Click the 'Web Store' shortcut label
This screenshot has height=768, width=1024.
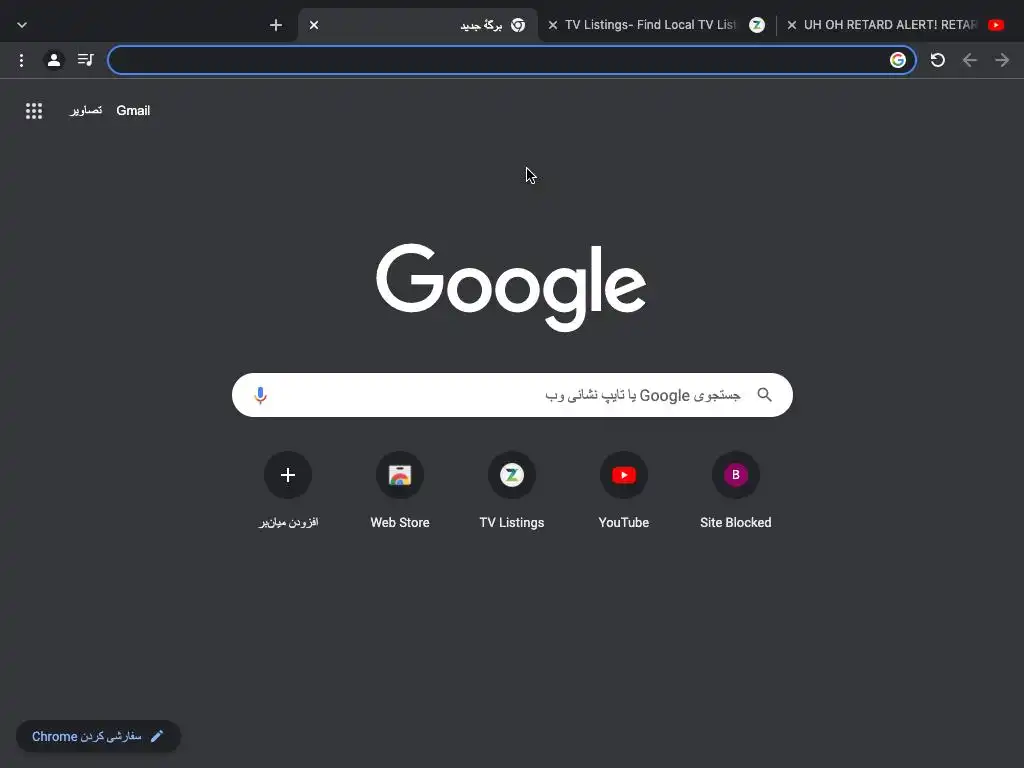point(400,522)
